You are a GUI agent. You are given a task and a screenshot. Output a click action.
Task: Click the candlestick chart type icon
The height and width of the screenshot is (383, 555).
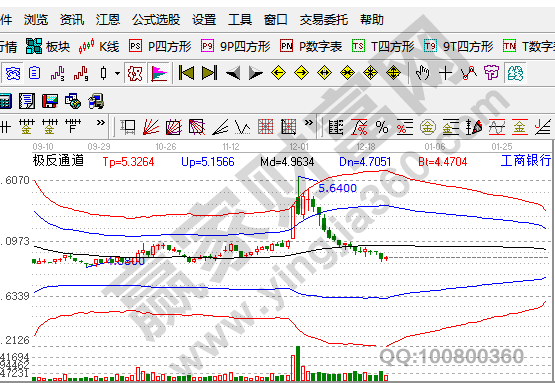(x=103, y=73)
